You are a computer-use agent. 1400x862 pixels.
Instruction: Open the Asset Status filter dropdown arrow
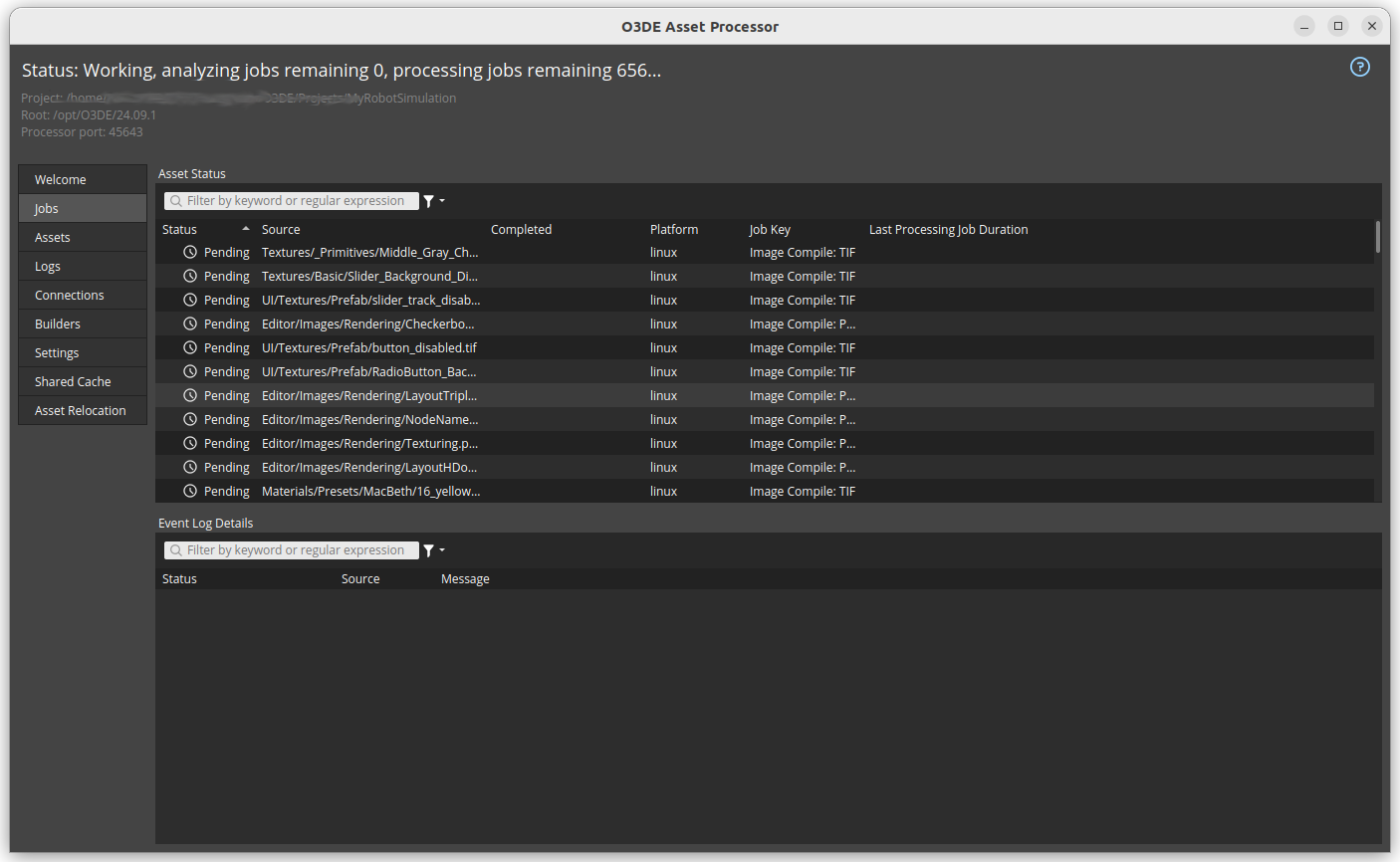click(442, 201)
